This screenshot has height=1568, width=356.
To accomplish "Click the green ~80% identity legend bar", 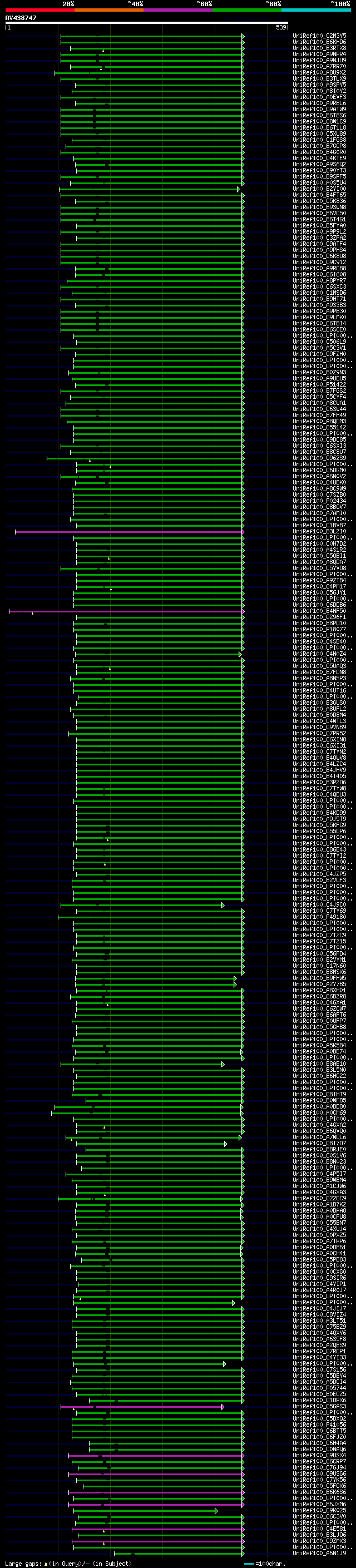I will [x=247, y=10].
